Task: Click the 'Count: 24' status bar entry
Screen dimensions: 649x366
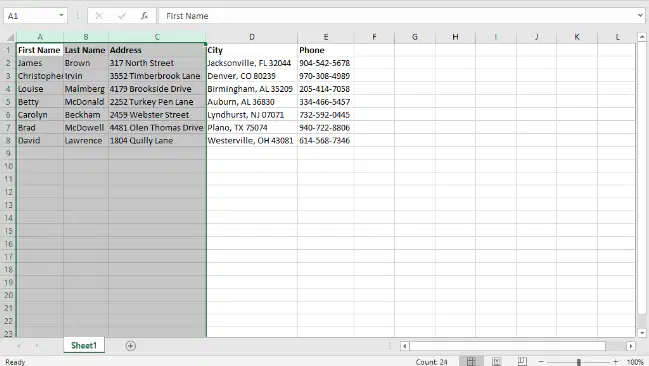Action: point(431,362)
